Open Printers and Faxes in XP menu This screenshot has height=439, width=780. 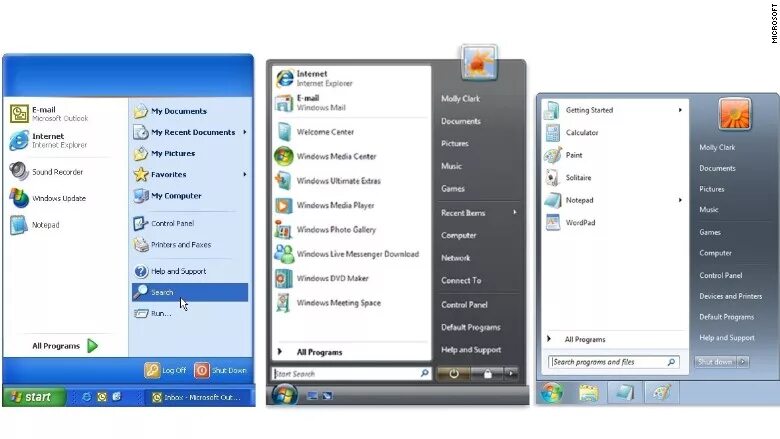point(172,245)
